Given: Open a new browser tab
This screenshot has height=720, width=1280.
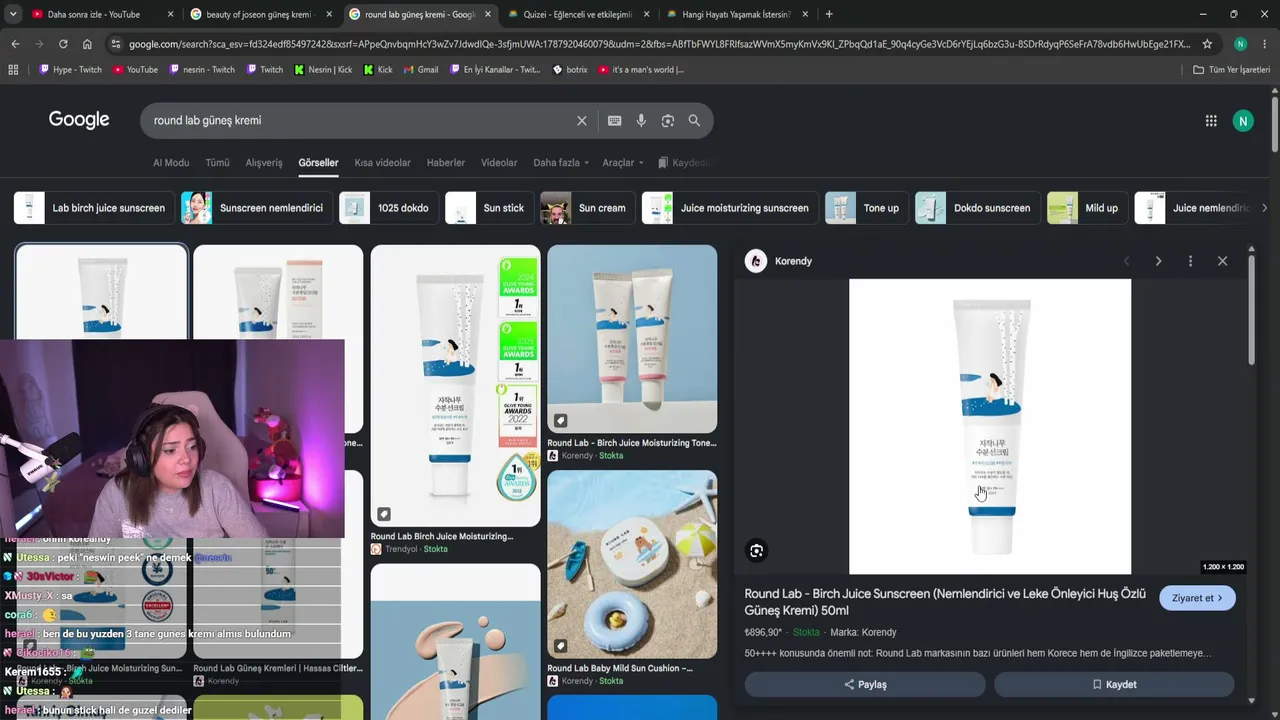Looking at the screenshot, I should tap(829, 14).
